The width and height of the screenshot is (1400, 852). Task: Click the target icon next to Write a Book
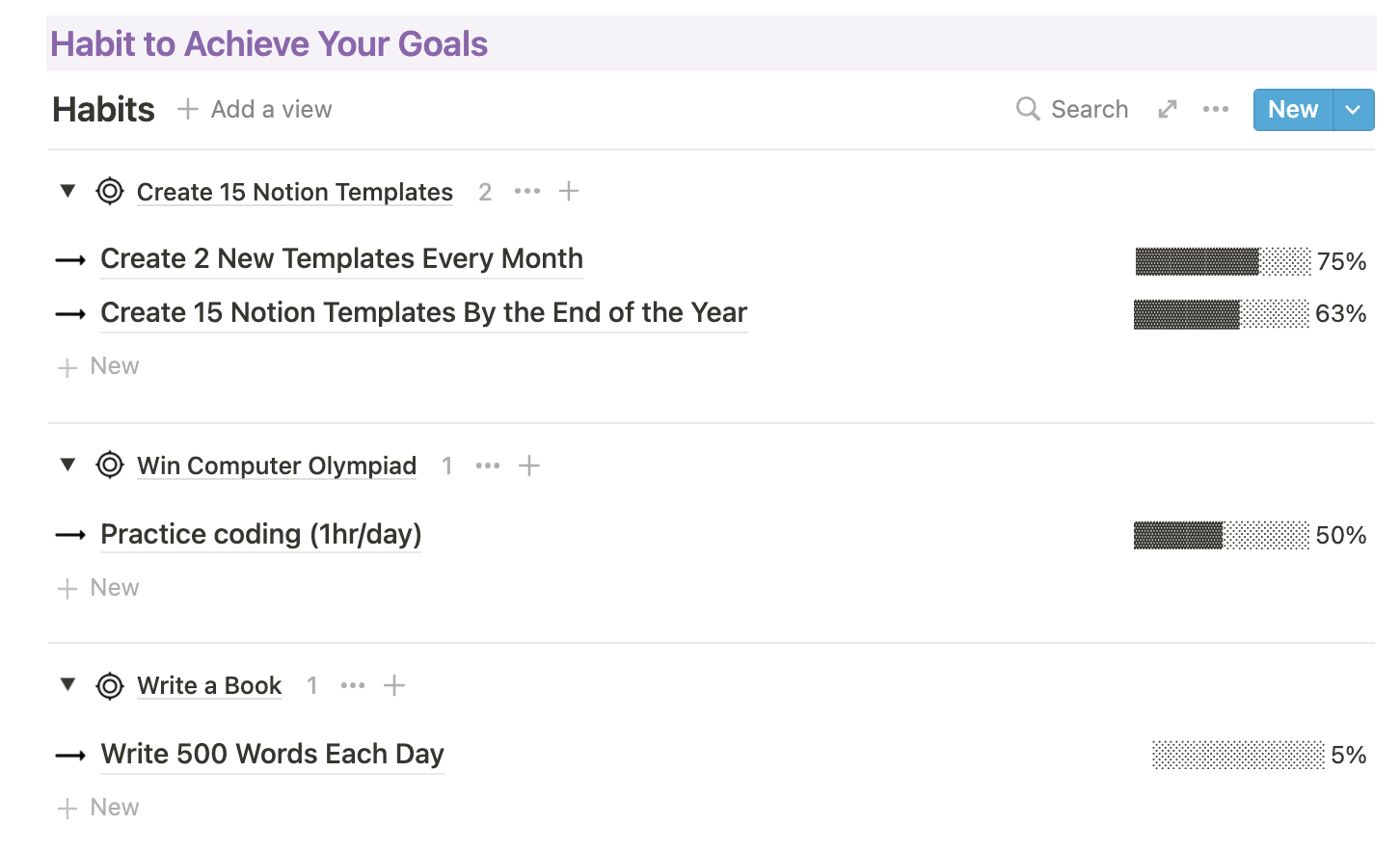110,685
